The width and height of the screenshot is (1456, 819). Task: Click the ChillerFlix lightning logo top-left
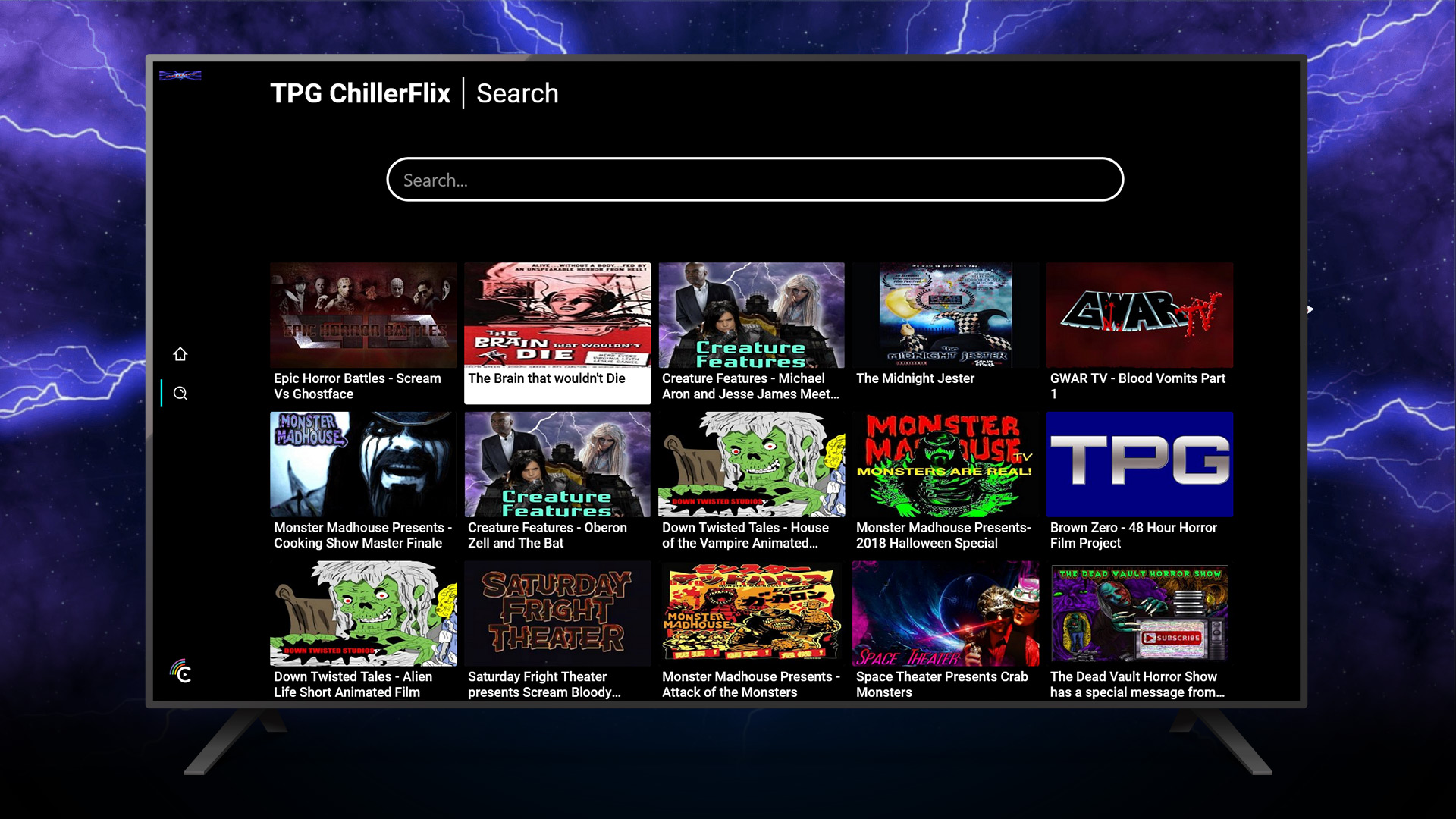[180, 75]
